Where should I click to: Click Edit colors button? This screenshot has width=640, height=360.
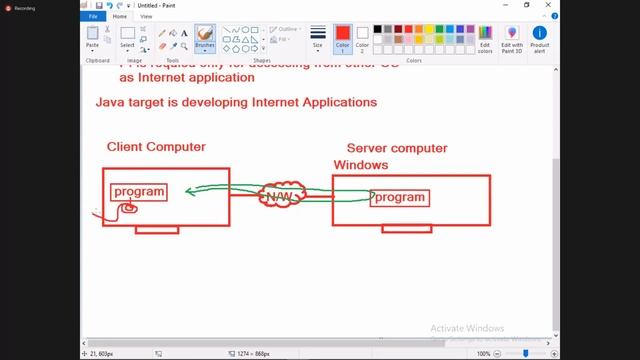[485, 39]
